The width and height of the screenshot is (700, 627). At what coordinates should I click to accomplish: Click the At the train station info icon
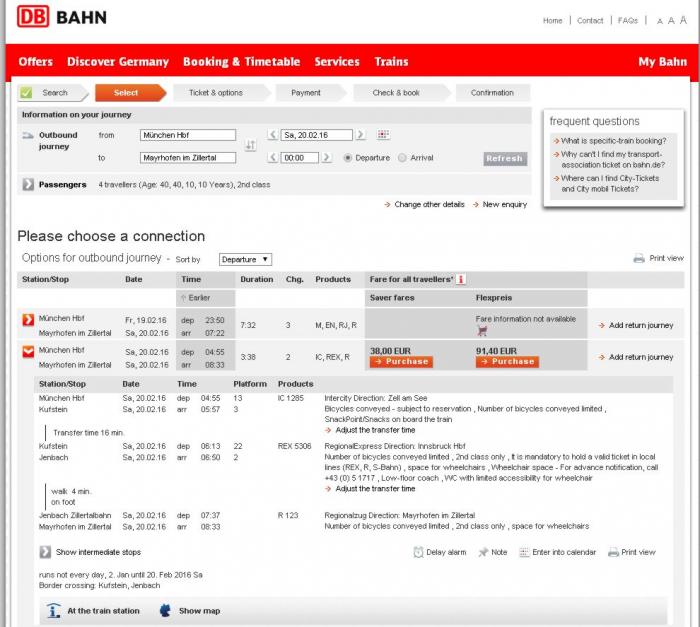point(54,610)
